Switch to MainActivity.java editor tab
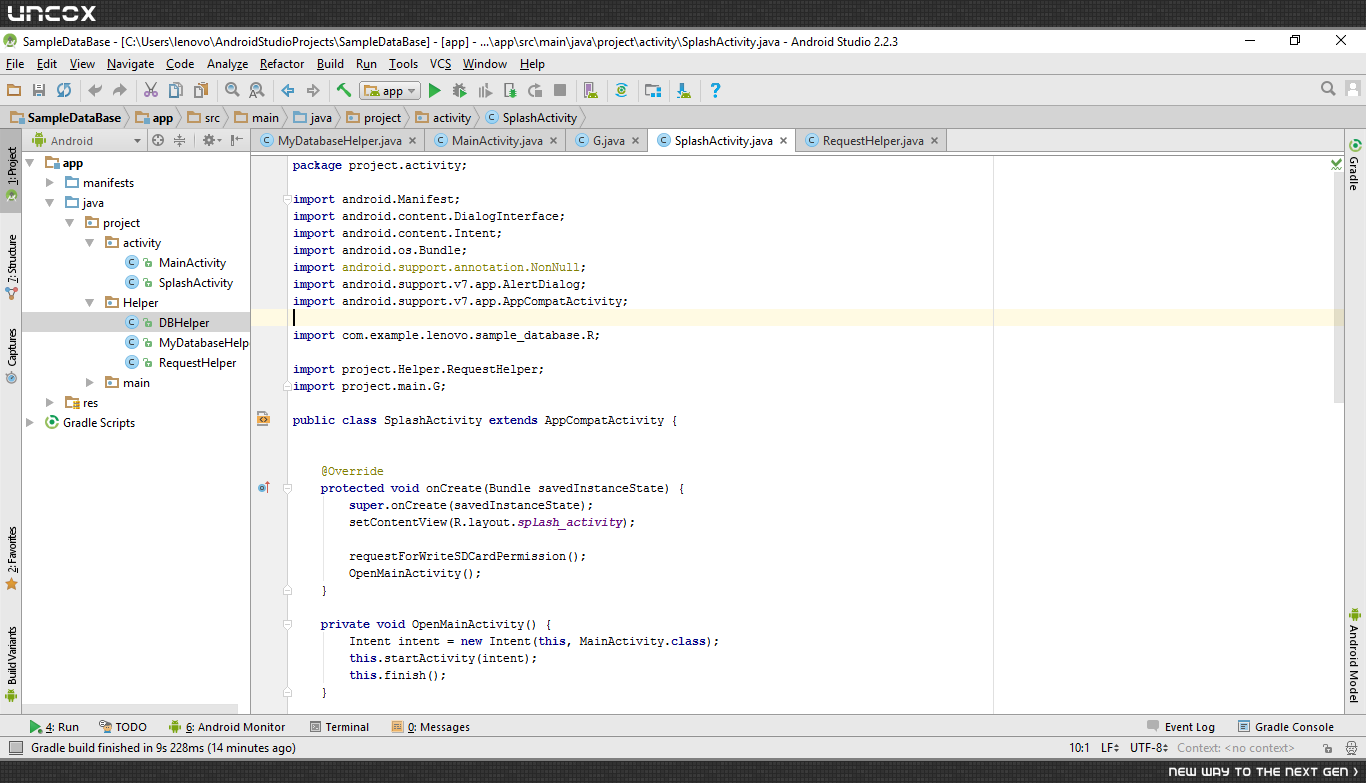Screen dimensions: 1366x783 tap(496, 141)
